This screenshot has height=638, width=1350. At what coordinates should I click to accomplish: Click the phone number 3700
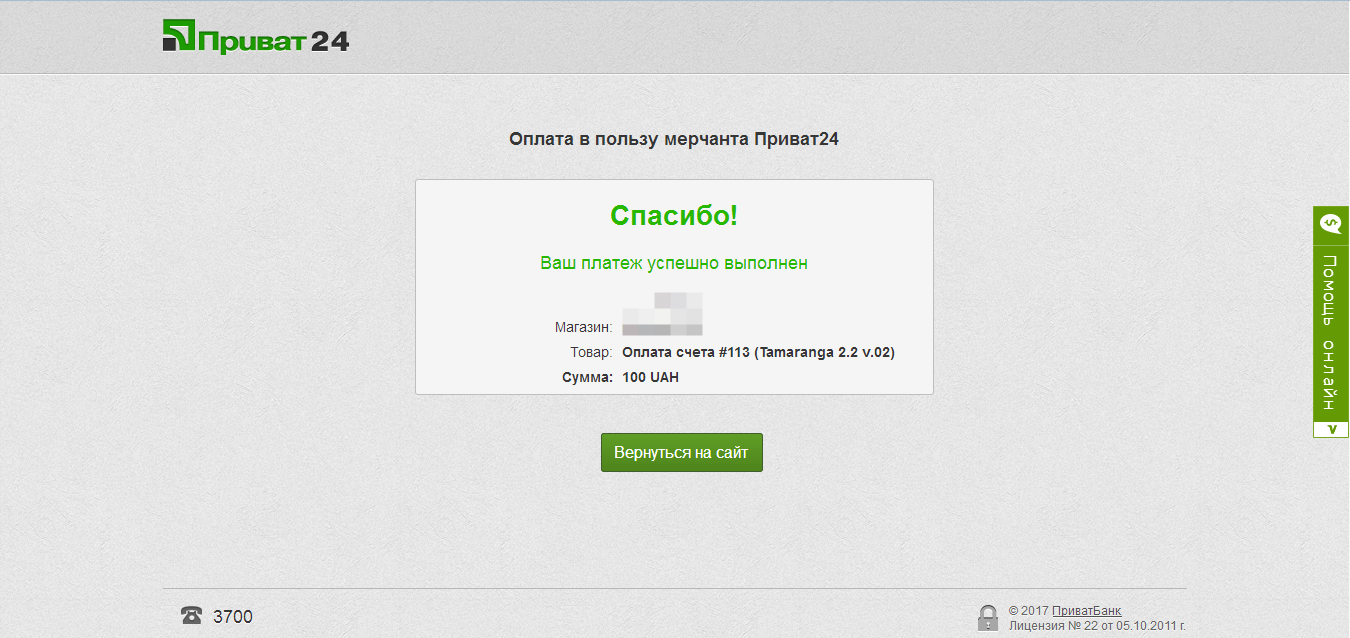pyautogui.click(x=233, y=617)
